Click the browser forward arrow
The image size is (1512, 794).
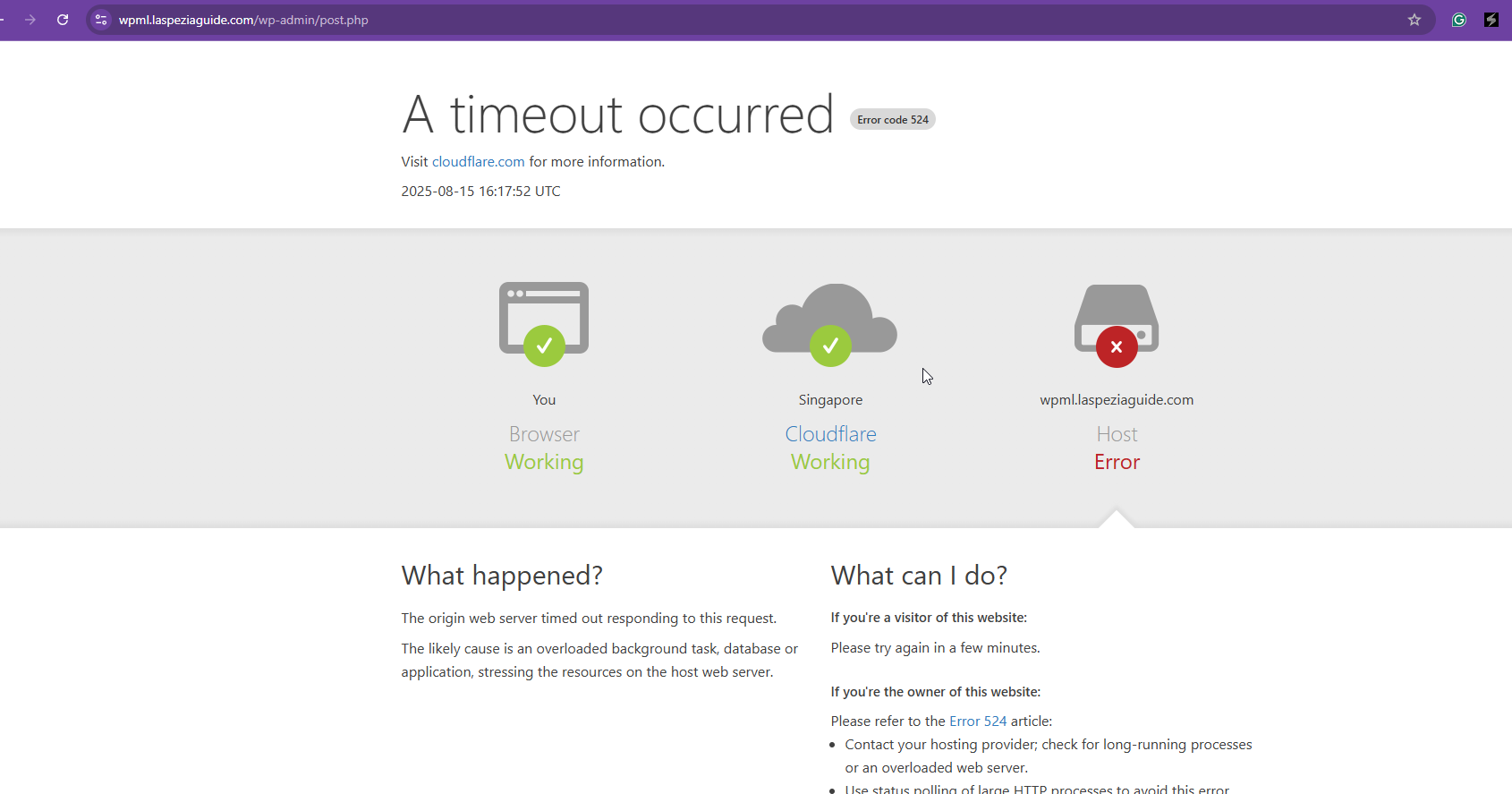pos(30,20)
